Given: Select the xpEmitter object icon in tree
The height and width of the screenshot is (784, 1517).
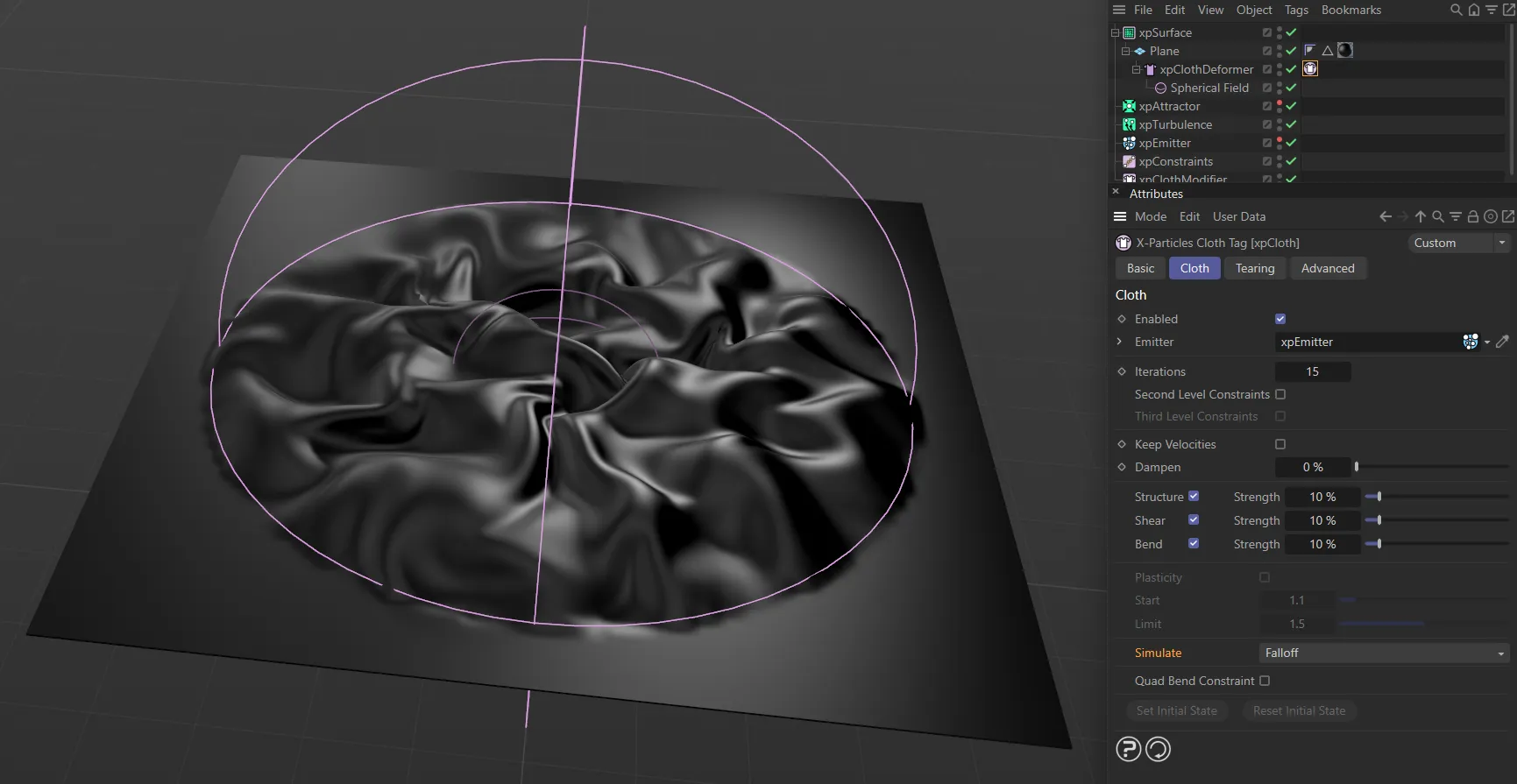Looking at the screenshot, I should [1130, 143].
